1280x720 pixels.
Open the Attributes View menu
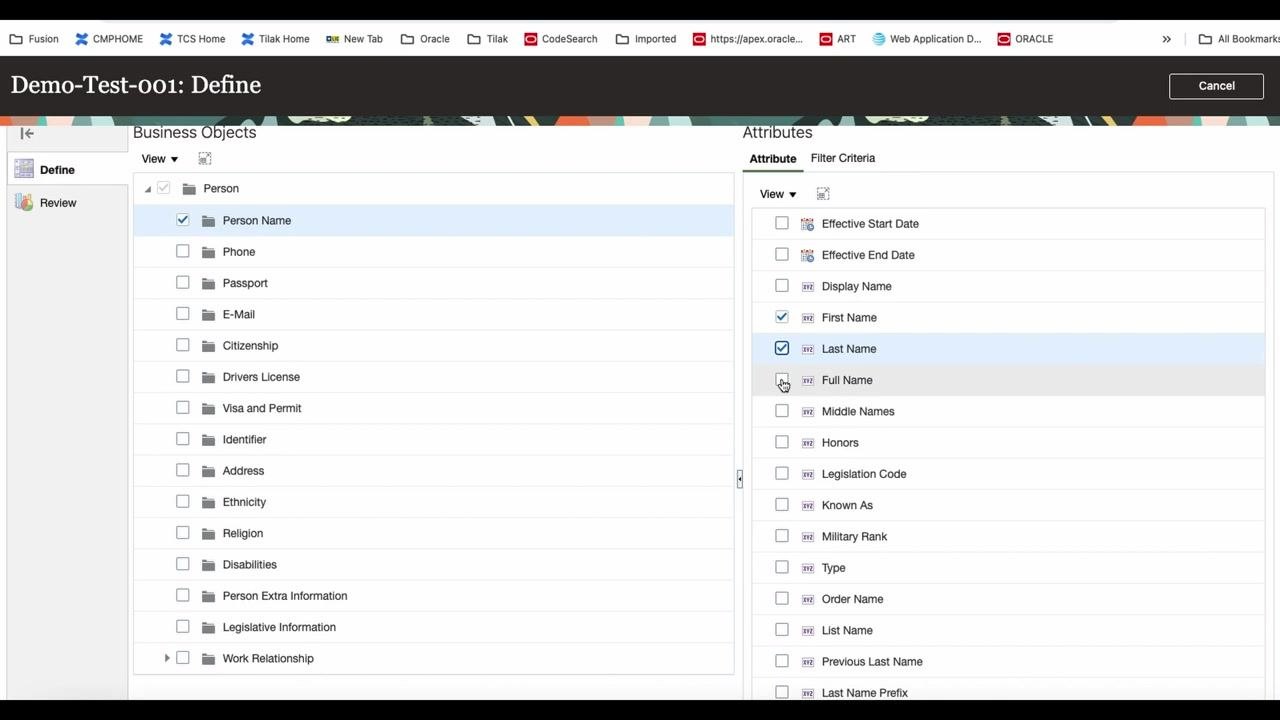(x=778, y=194)
